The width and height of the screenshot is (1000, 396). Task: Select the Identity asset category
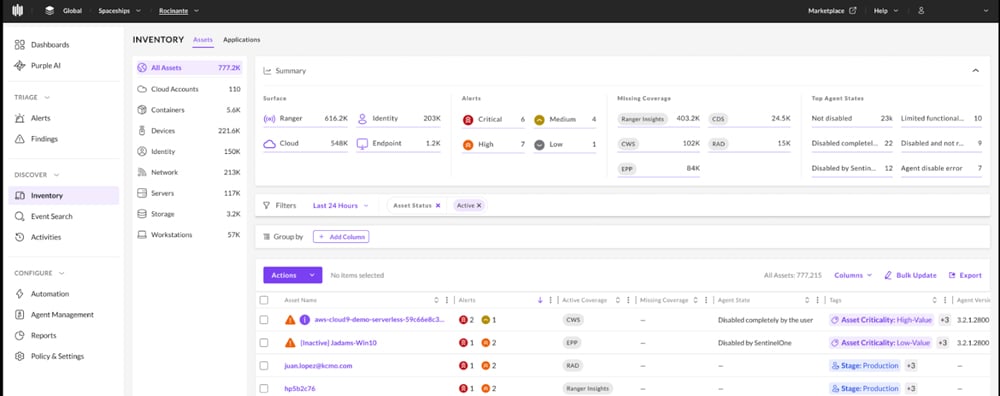[x=189, y=152]
